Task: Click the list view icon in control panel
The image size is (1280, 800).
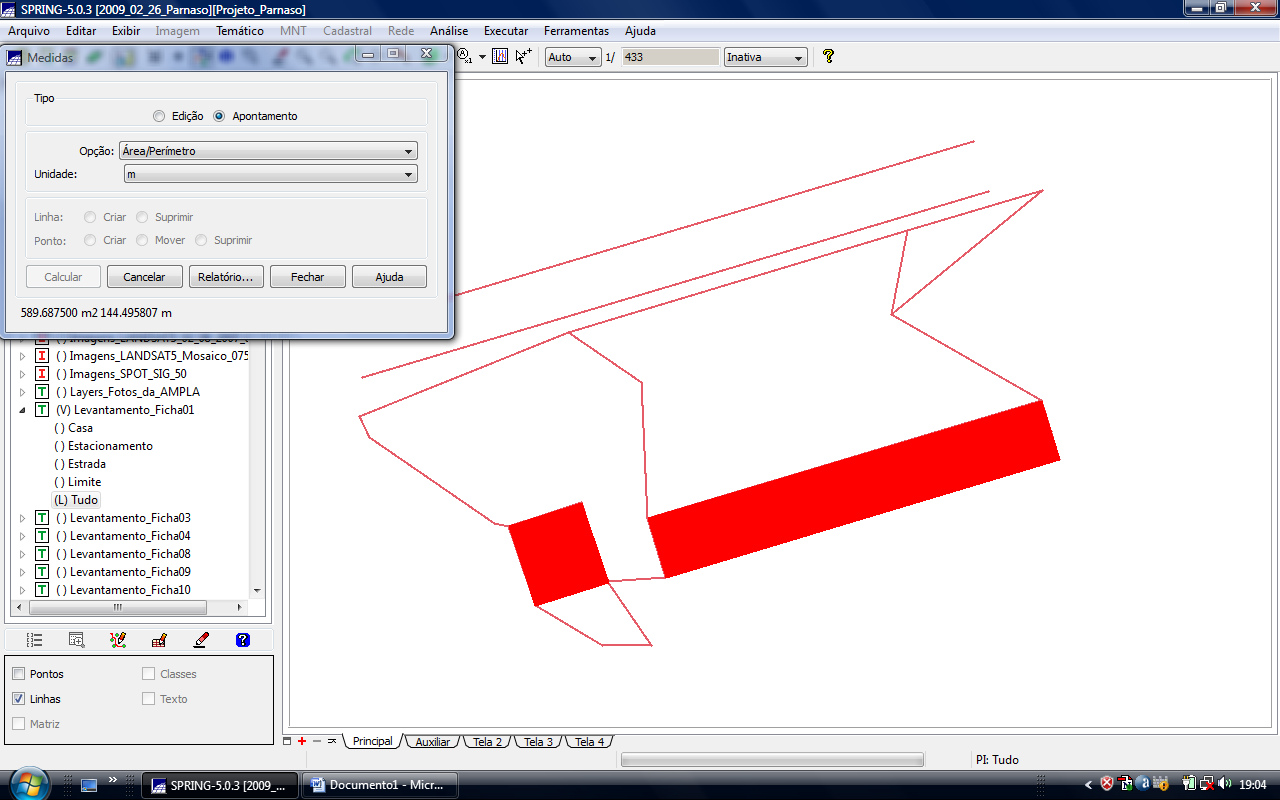Action: point(35,640)
